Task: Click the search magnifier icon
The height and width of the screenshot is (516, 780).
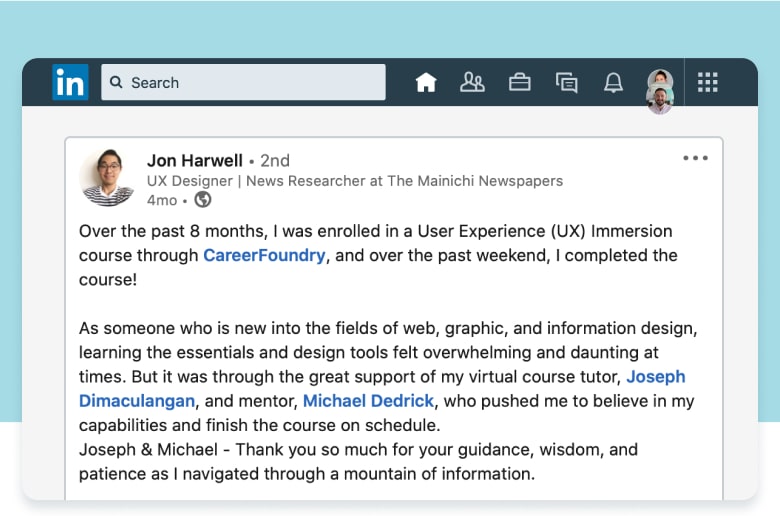Action: click(117, 83)
